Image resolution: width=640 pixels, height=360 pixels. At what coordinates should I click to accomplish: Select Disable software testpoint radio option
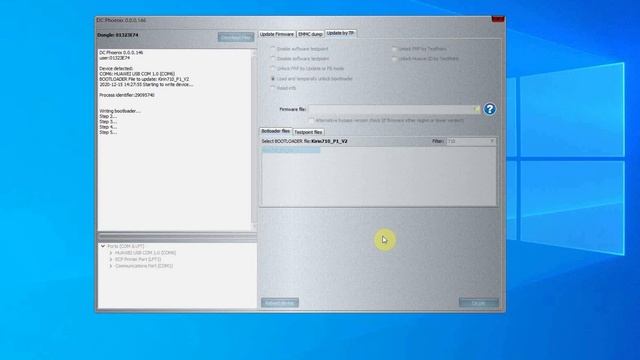[x=273, y=59]
